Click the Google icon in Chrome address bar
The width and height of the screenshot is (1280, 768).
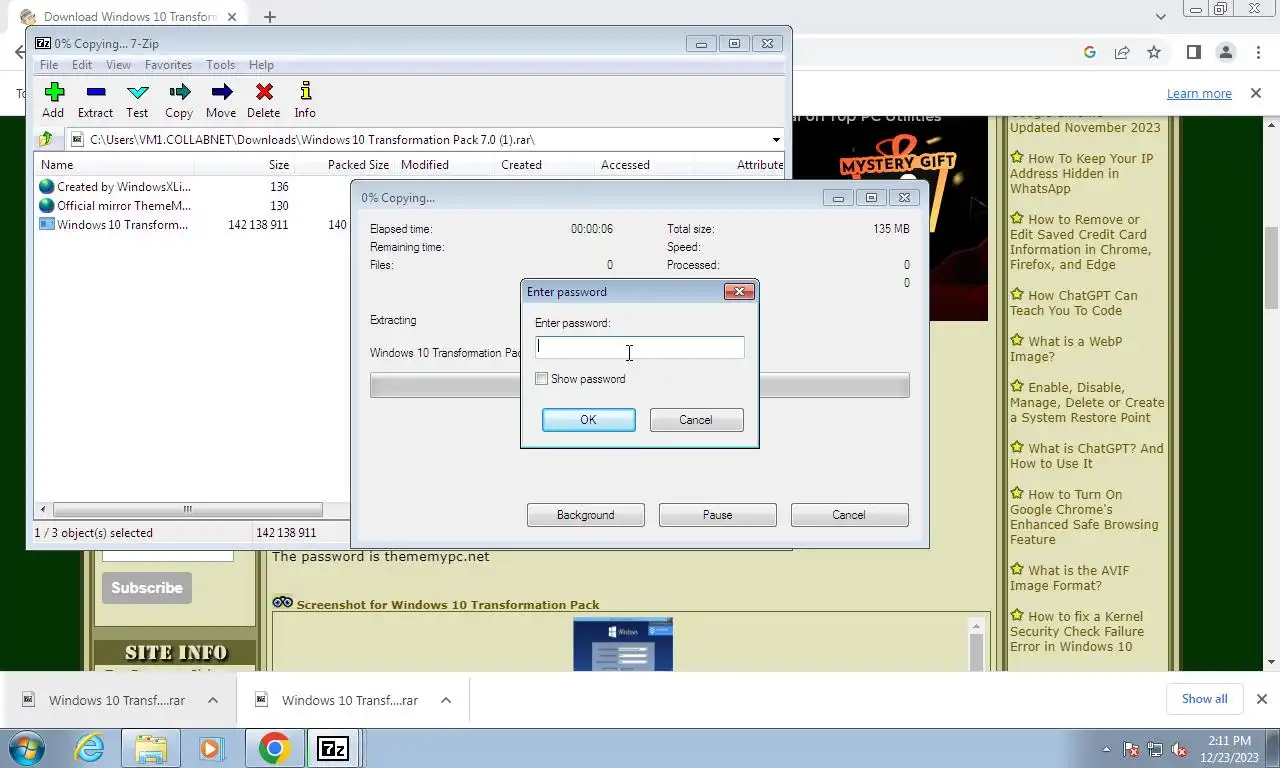click(x=1090, y=53)
